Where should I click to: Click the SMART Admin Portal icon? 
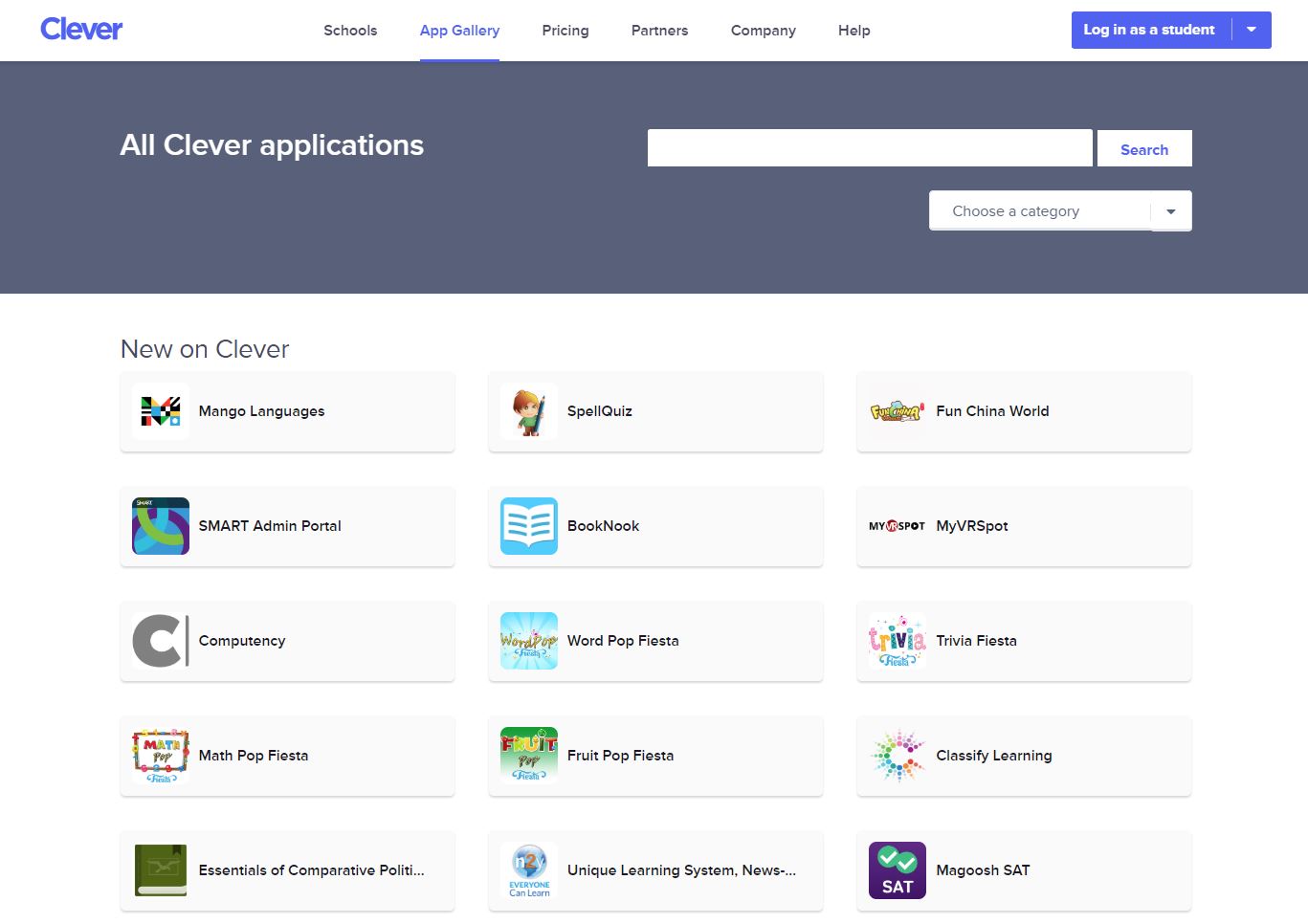(x=161, y=526)
